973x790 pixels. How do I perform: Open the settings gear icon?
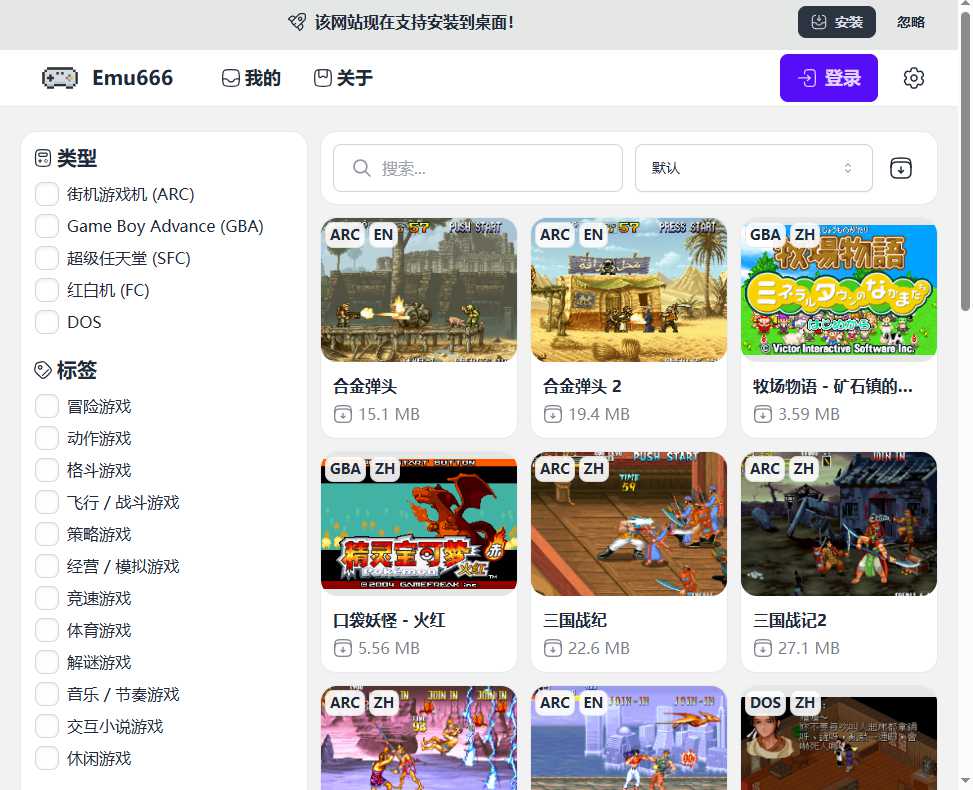point(913,78)
